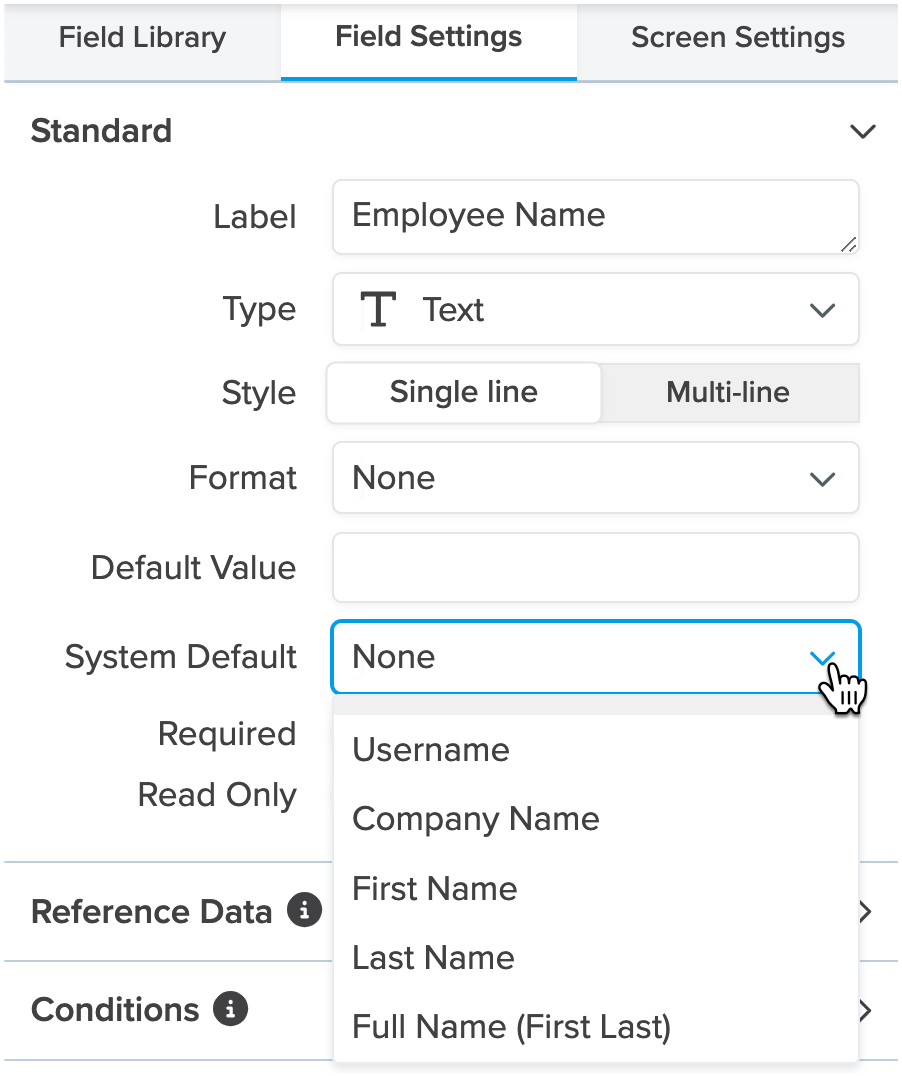Select Username from the dropdown list

tap(595, 750)
